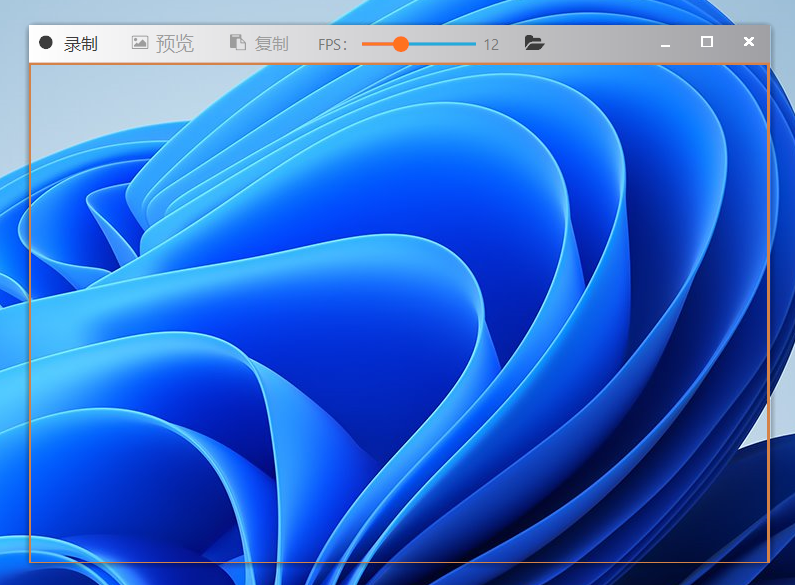The width and height of the screenshot is (795, 585).
Task: Click the bottom edge of orange capture frame
Action: pyautogui.click(x=399, y=562)
